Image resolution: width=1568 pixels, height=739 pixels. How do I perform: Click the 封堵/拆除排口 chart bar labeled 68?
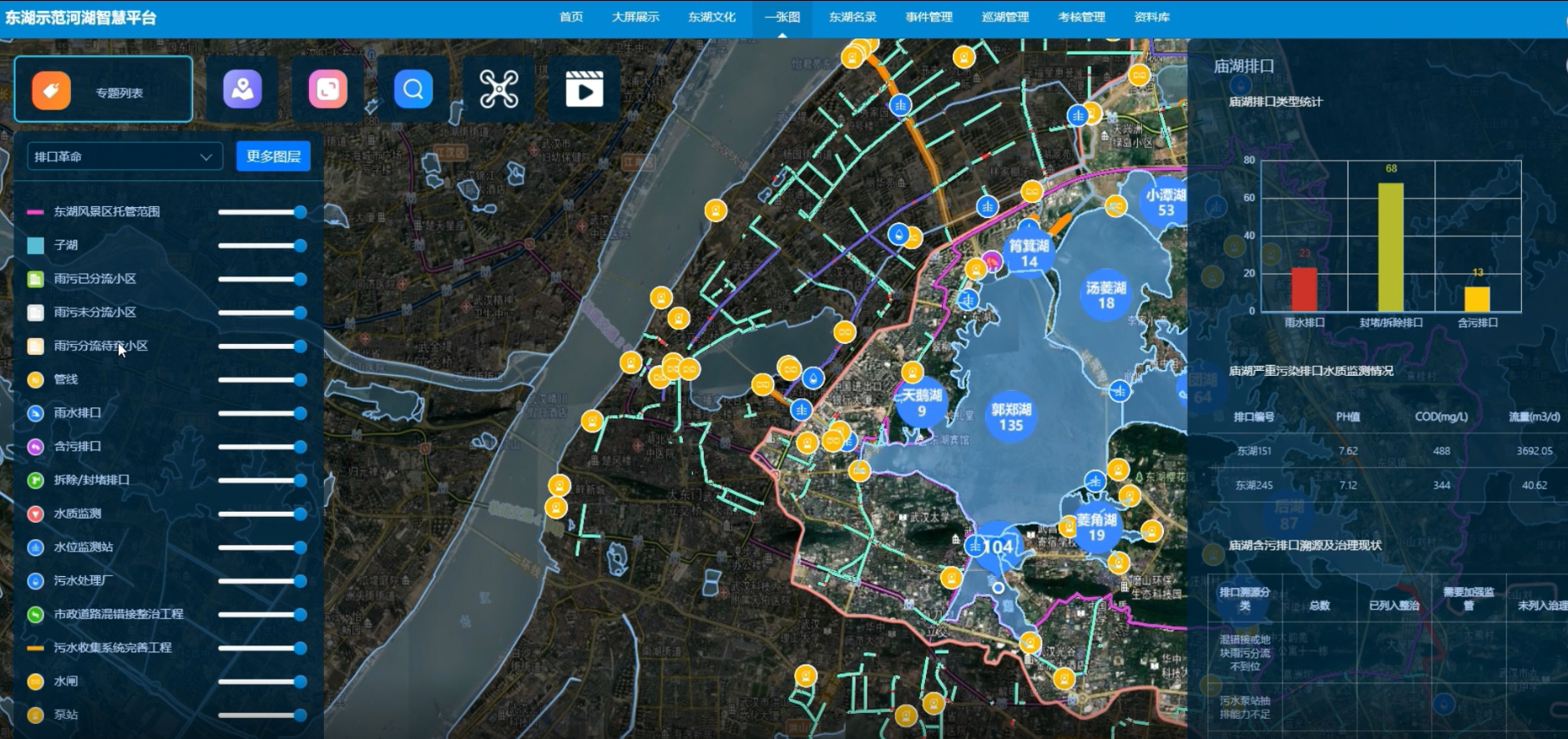tap(1391, 246)
